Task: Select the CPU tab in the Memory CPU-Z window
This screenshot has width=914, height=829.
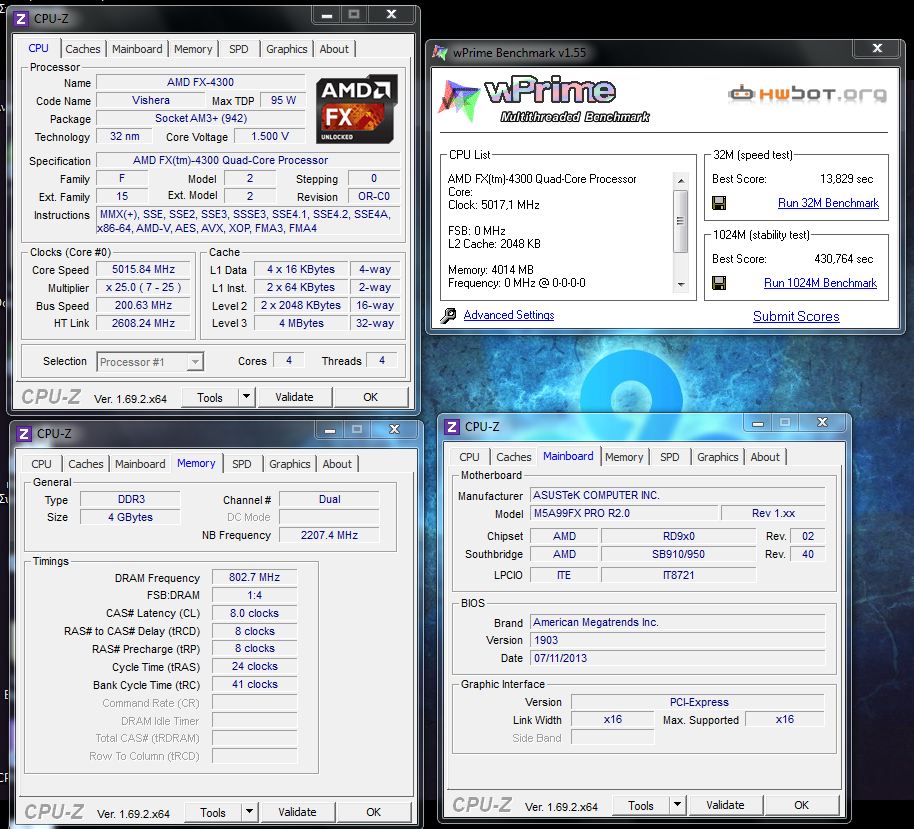Action: (x=41, y=464)
